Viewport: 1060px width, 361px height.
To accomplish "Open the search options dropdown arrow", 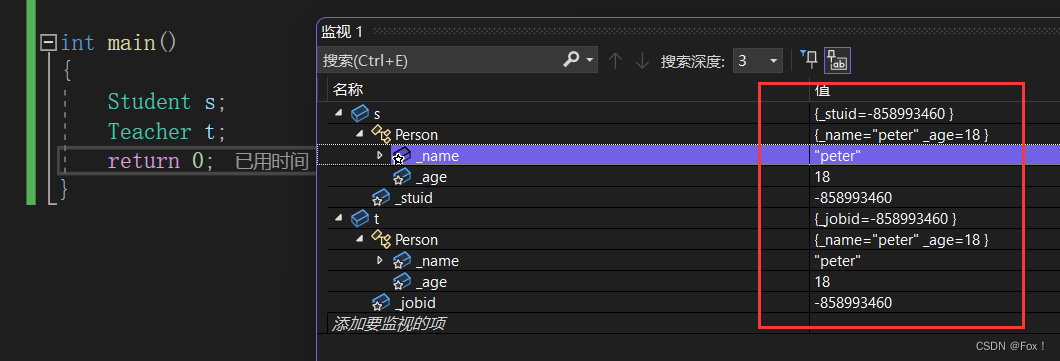I will point(589,60).
